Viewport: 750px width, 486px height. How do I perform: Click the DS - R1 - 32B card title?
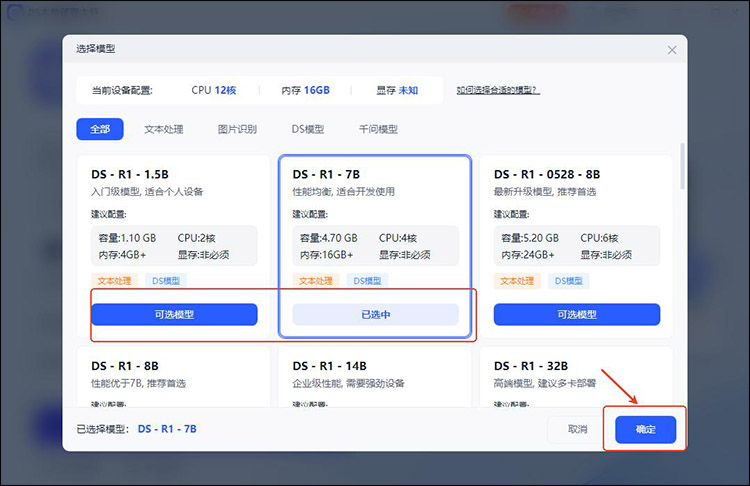pyautogui.click(x=531, y=366)
